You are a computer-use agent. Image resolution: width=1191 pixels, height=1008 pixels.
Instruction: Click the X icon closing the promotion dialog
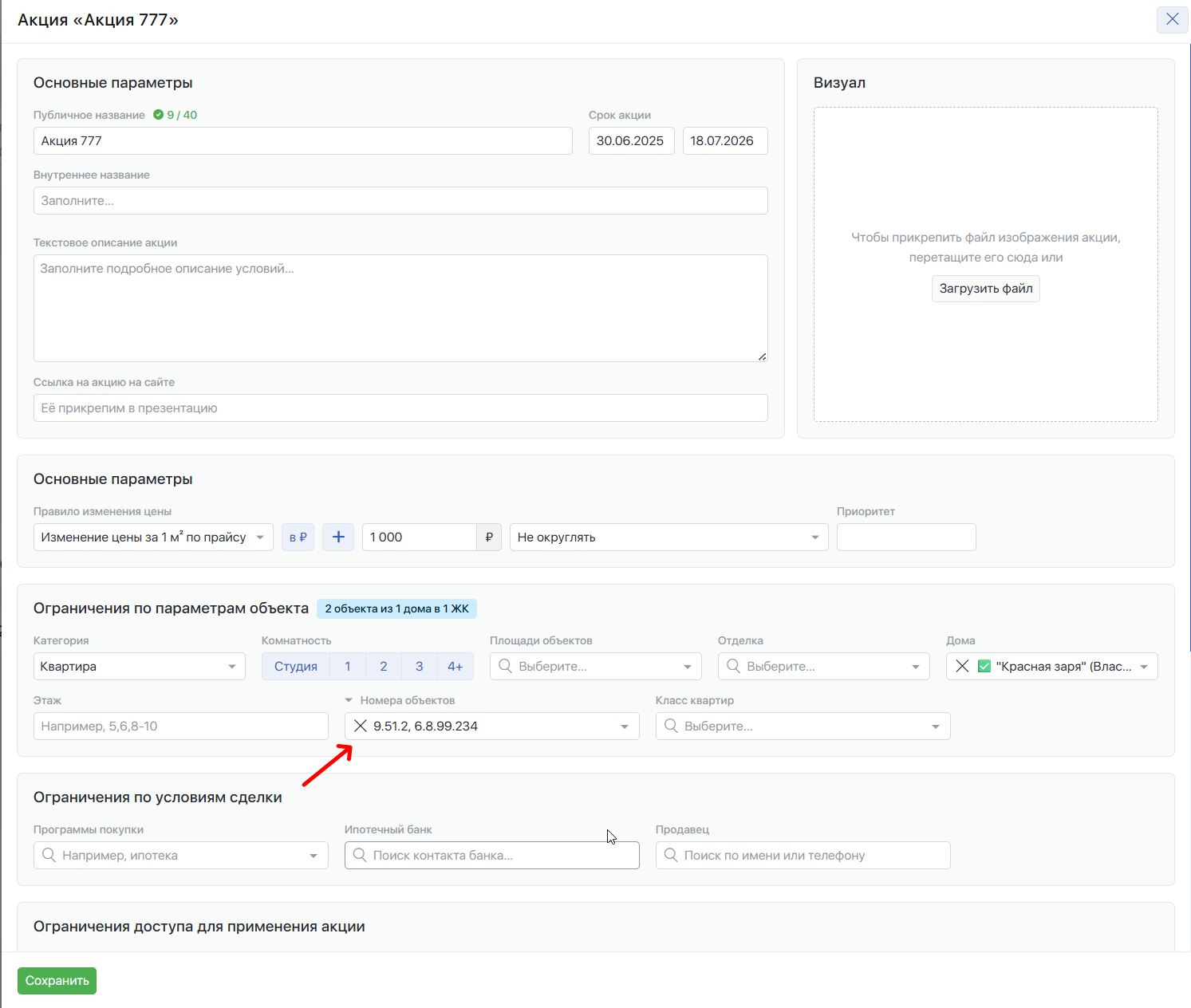pos(1172,19)
